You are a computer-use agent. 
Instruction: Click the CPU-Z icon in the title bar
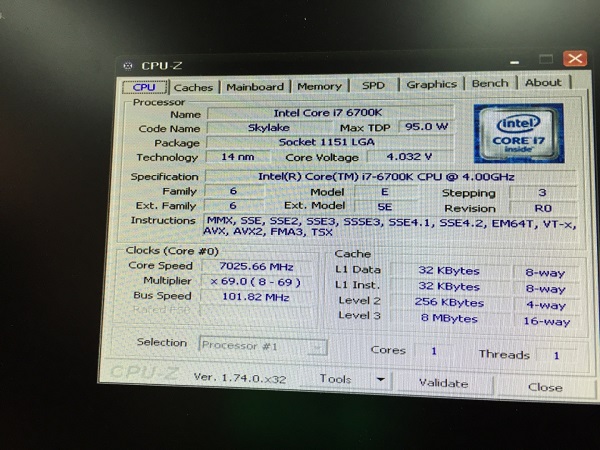click(128, 66)
